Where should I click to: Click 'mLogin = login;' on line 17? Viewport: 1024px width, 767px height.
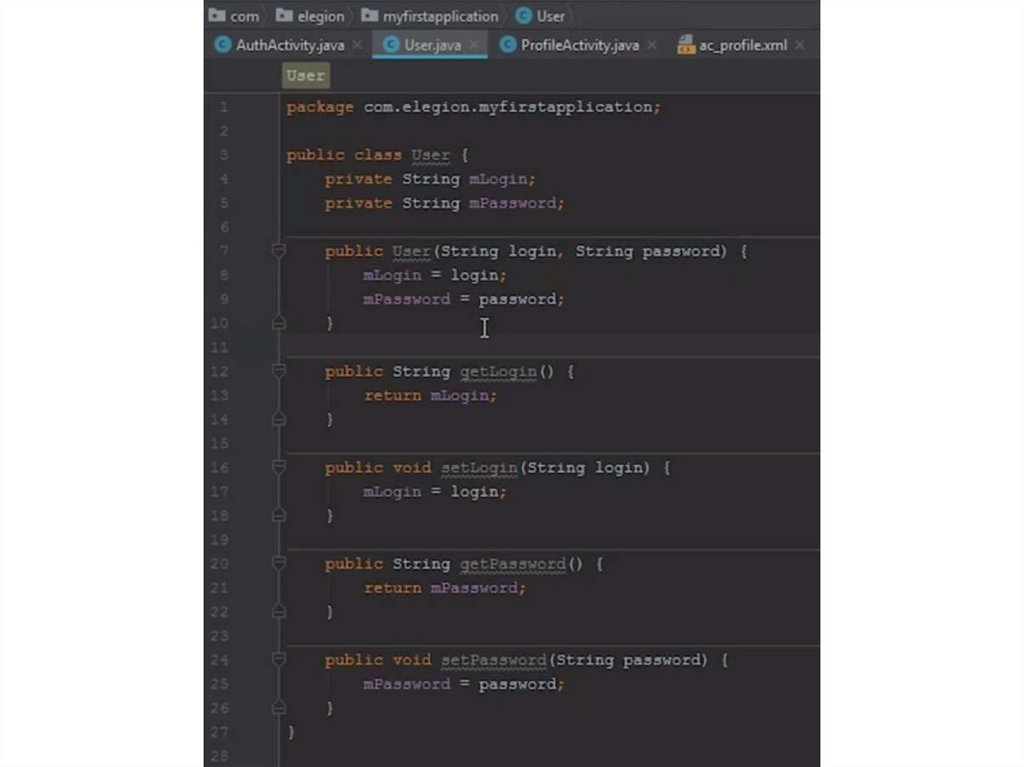(435, 491)
